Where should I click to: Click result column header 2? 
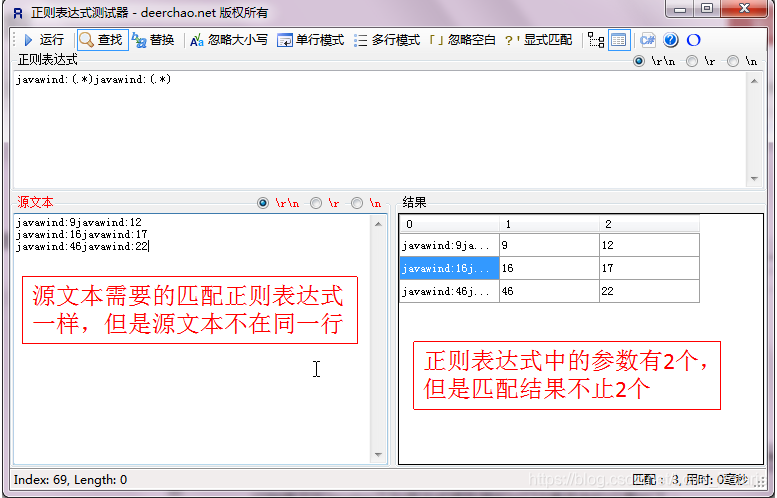[x=650, y=224]
